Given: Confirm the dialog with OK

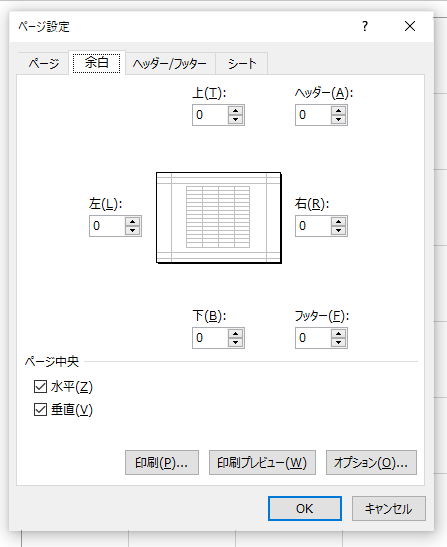Looking at the screenshot, I should point(305,509).
